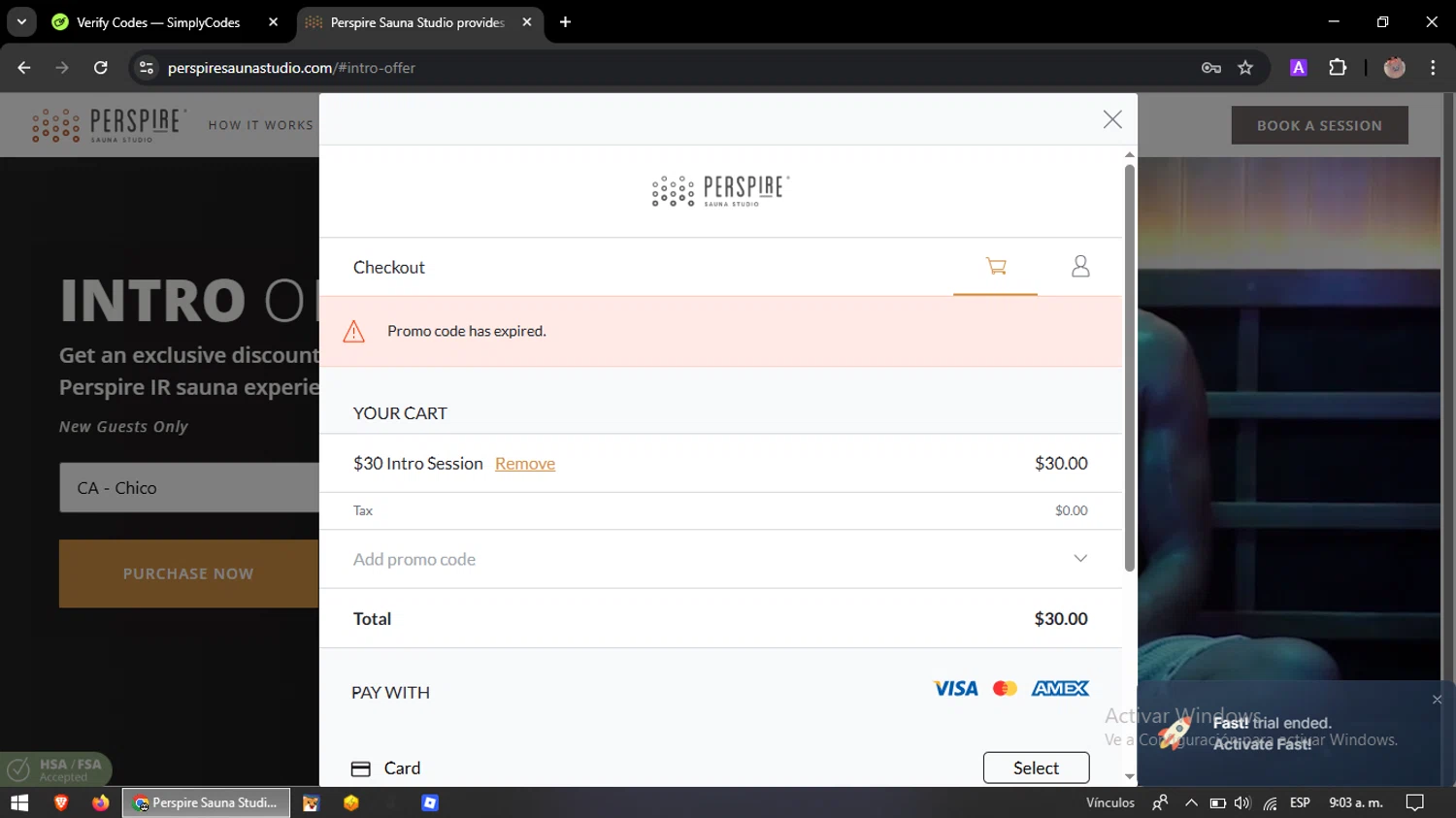Open the Chrome three-dot menu
Viewport: 1456px width, 818px height.
coord(1433,68)
